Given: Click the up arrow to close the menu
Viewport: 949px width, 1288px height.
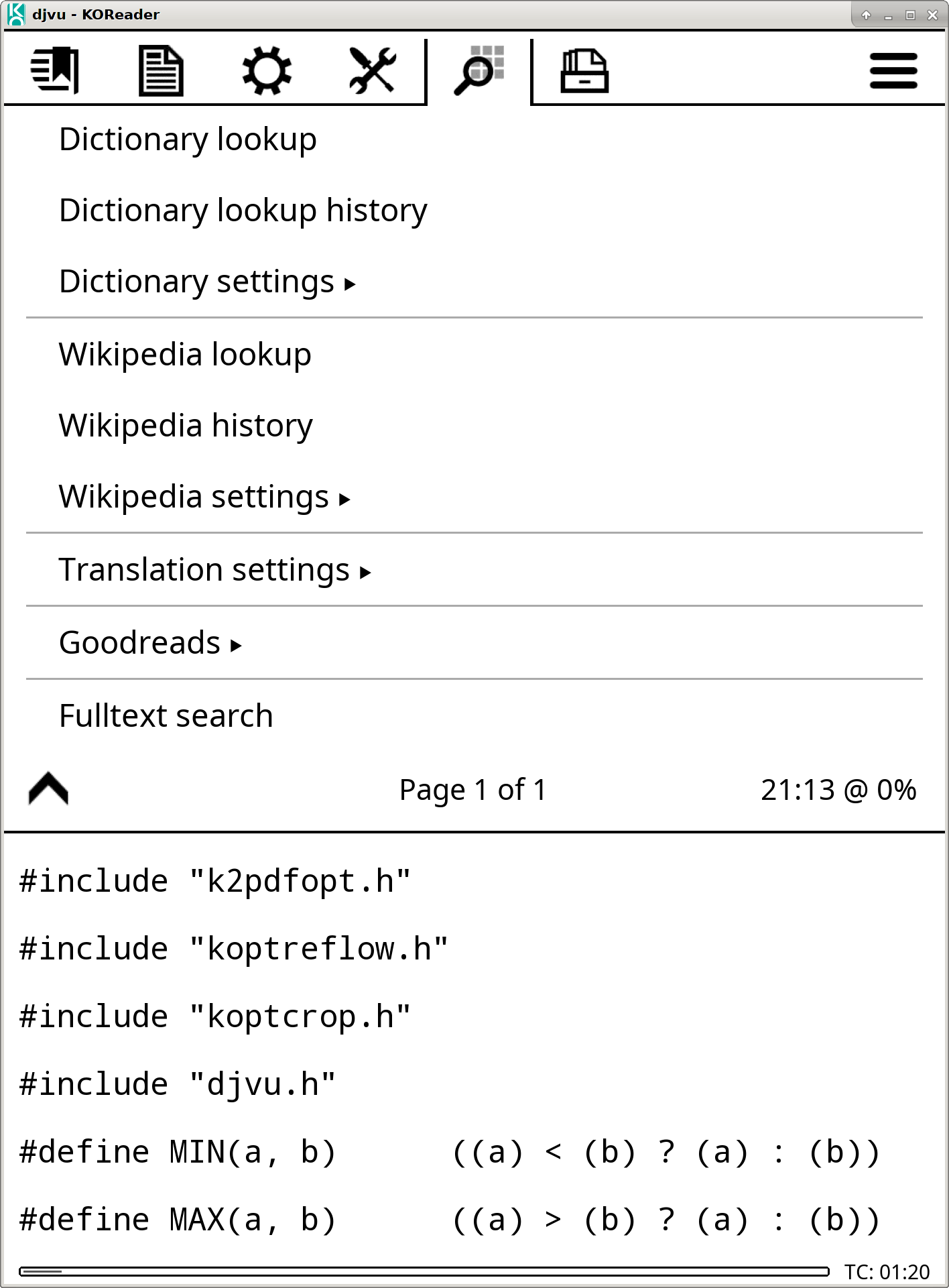Looking at the screenshot, I should (48, 788).
